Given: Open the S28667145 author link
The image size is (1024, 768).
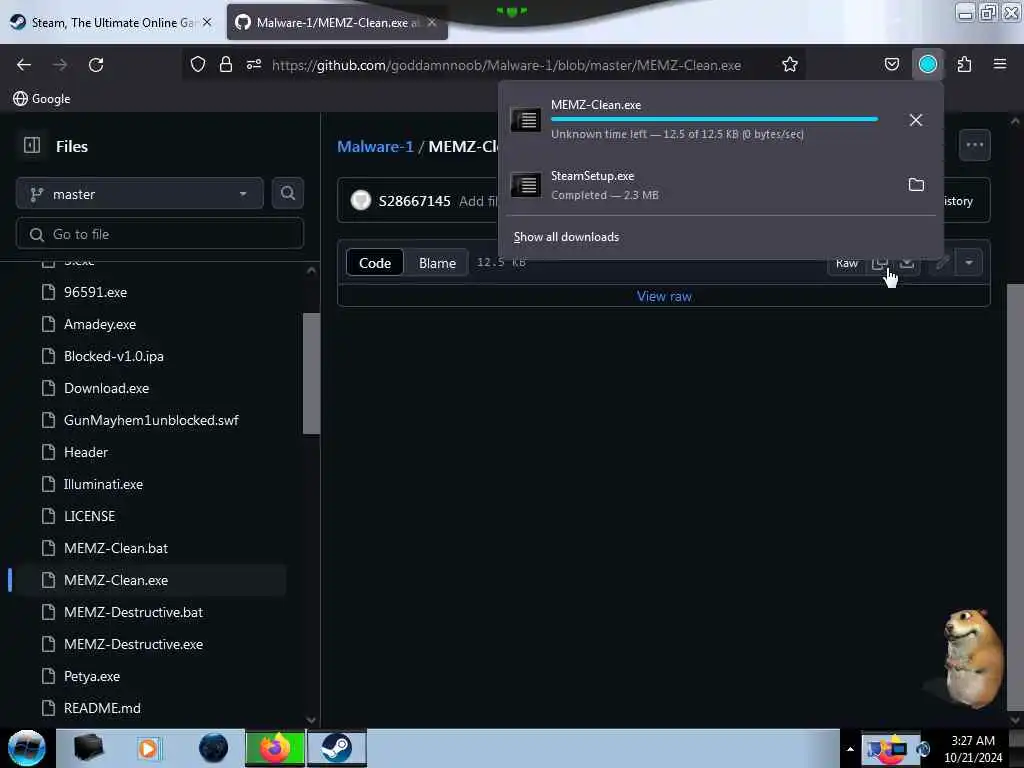Looking at the screenshot, I should coord(415,200).
